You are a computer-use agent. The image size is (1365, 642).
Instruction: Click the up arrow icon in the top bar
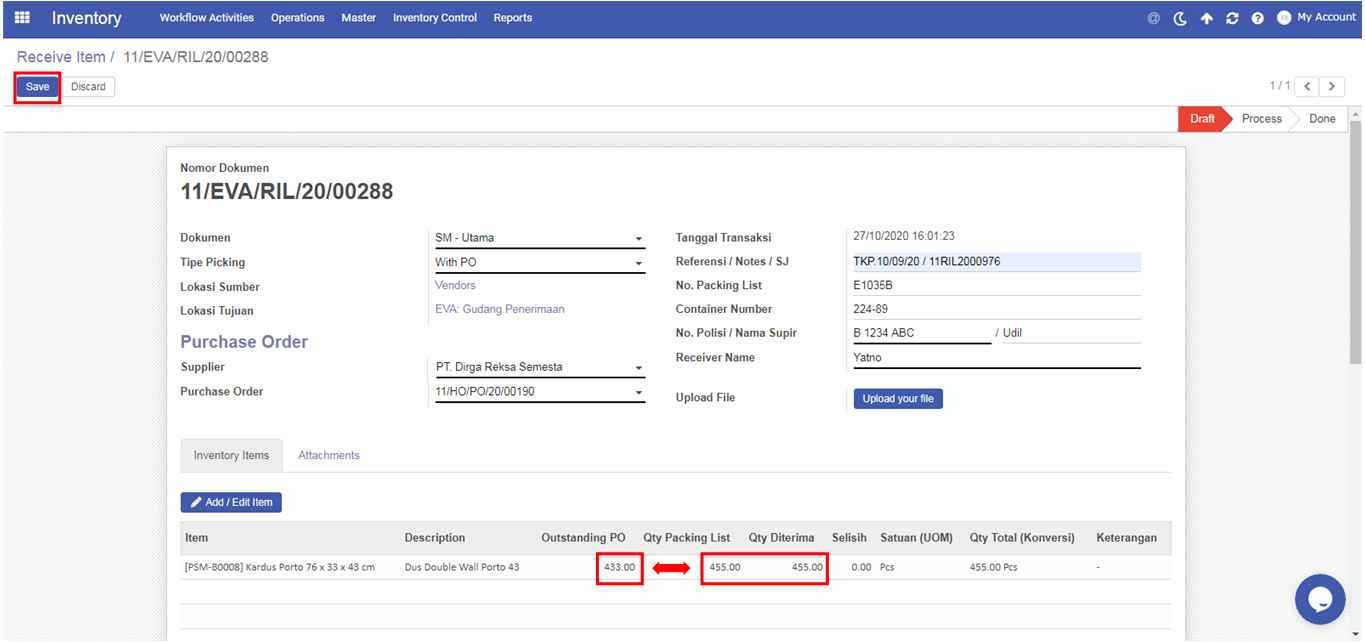click(x=1206, y=18)
